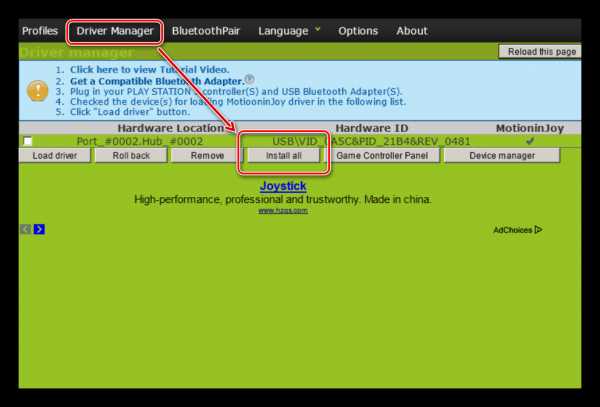600x407 pixels.
Task: Click the Roll back button
Action: click(x=131, y=156)
